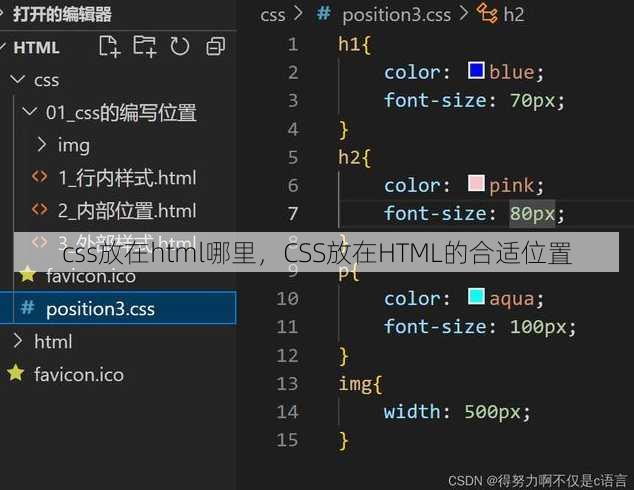The height and width of the screenshot is (490, 634).
Task: Click the star icon of favicon.ico under html folder
Action: tap(16, 373)
